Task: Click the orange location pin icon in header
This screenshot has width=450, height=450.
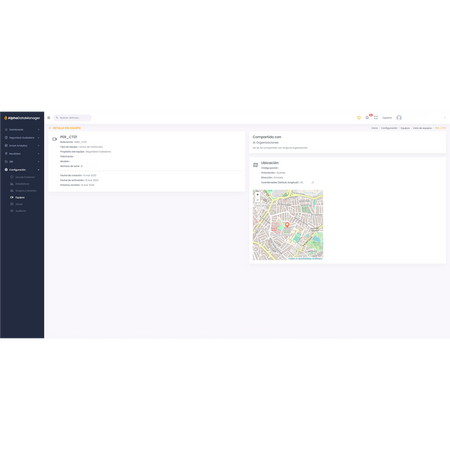Action: tap(359, 118)
